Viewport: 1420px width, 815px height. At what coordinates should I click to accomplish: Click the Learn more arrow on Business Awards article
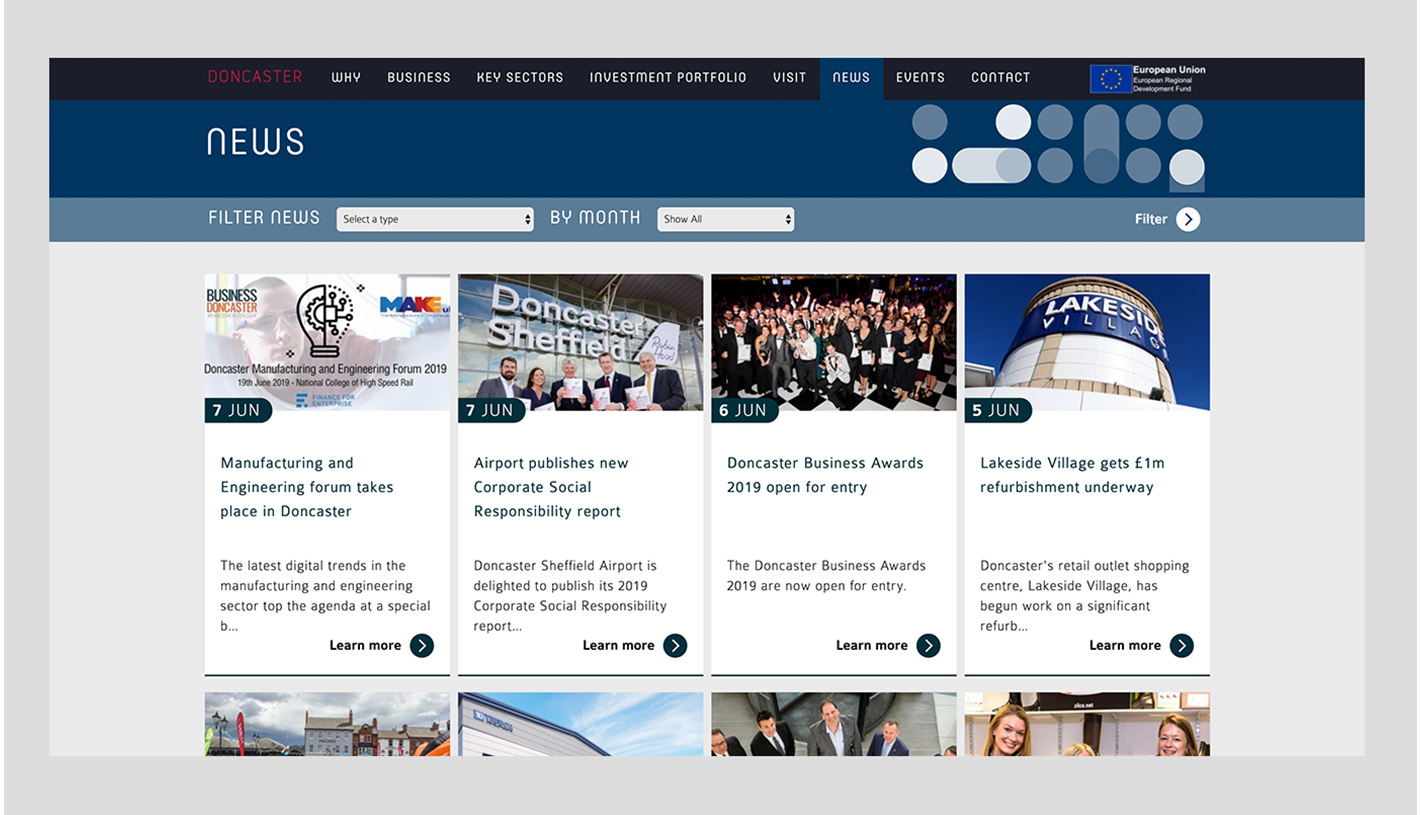(929, 646)
